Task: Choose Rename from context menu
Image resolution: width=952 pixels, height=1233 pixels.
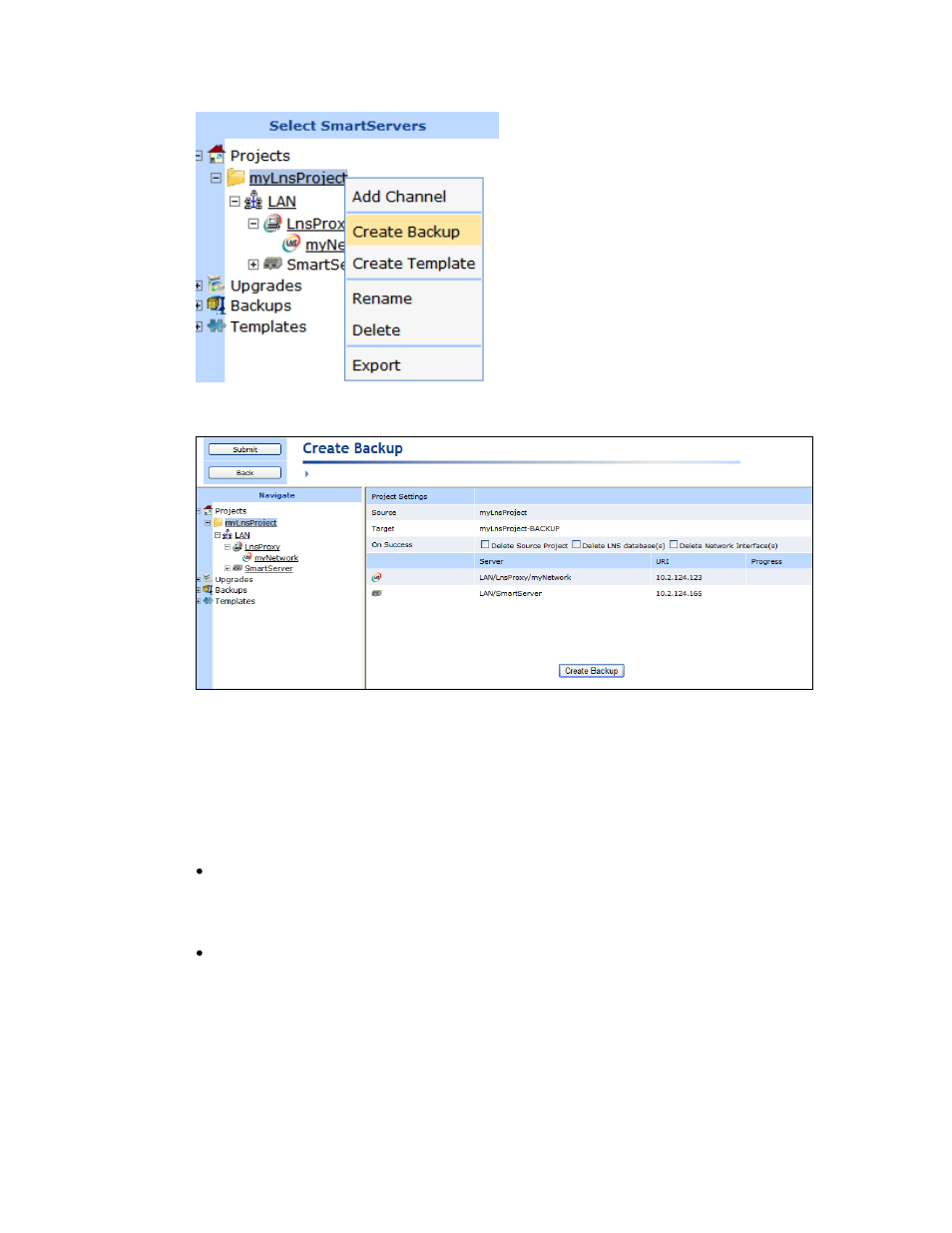Action: (414, 299)
